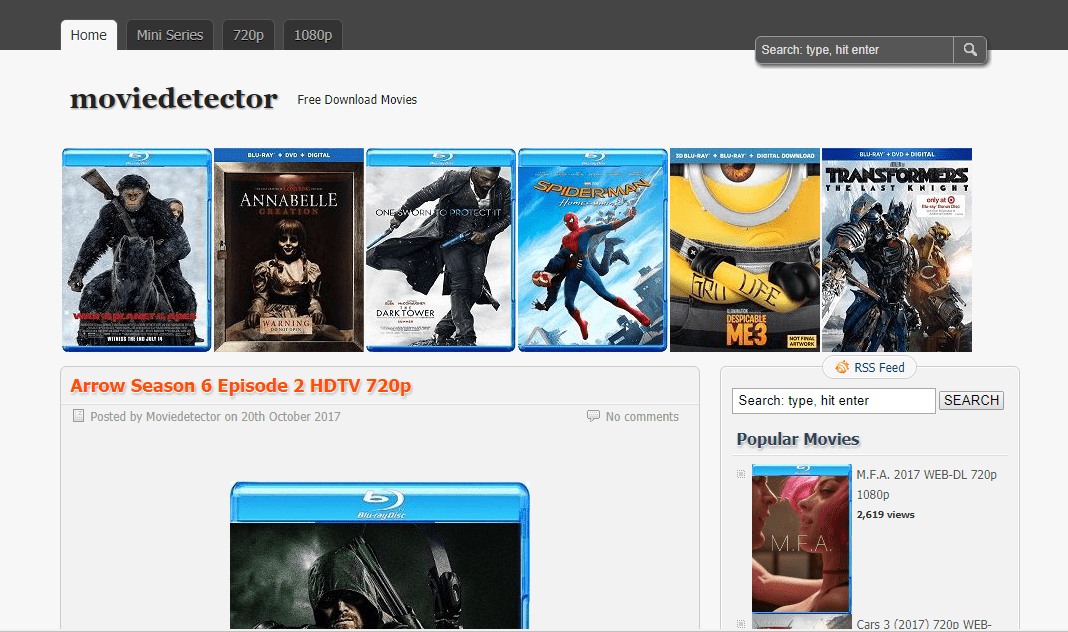Screen dimensions: 1068x632
Task: Click the bullet icon beside M.F.A. entry
Action: tap(740, 474)
